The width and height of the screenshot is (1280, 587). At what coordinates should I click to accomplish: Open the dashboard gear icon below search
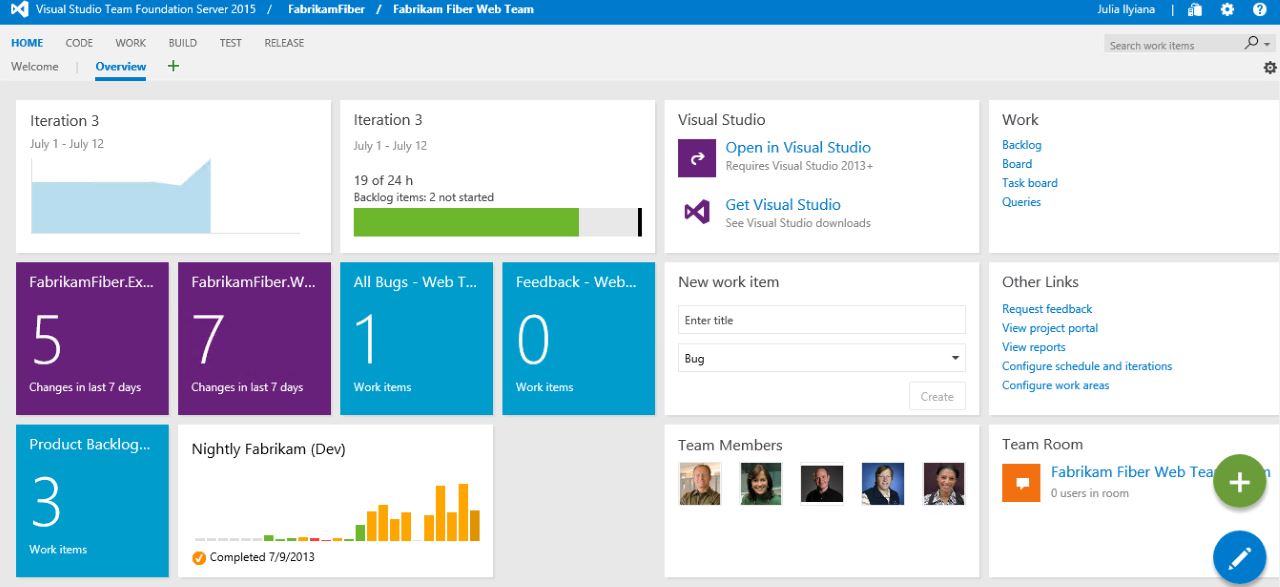[x=1270, y=67]
